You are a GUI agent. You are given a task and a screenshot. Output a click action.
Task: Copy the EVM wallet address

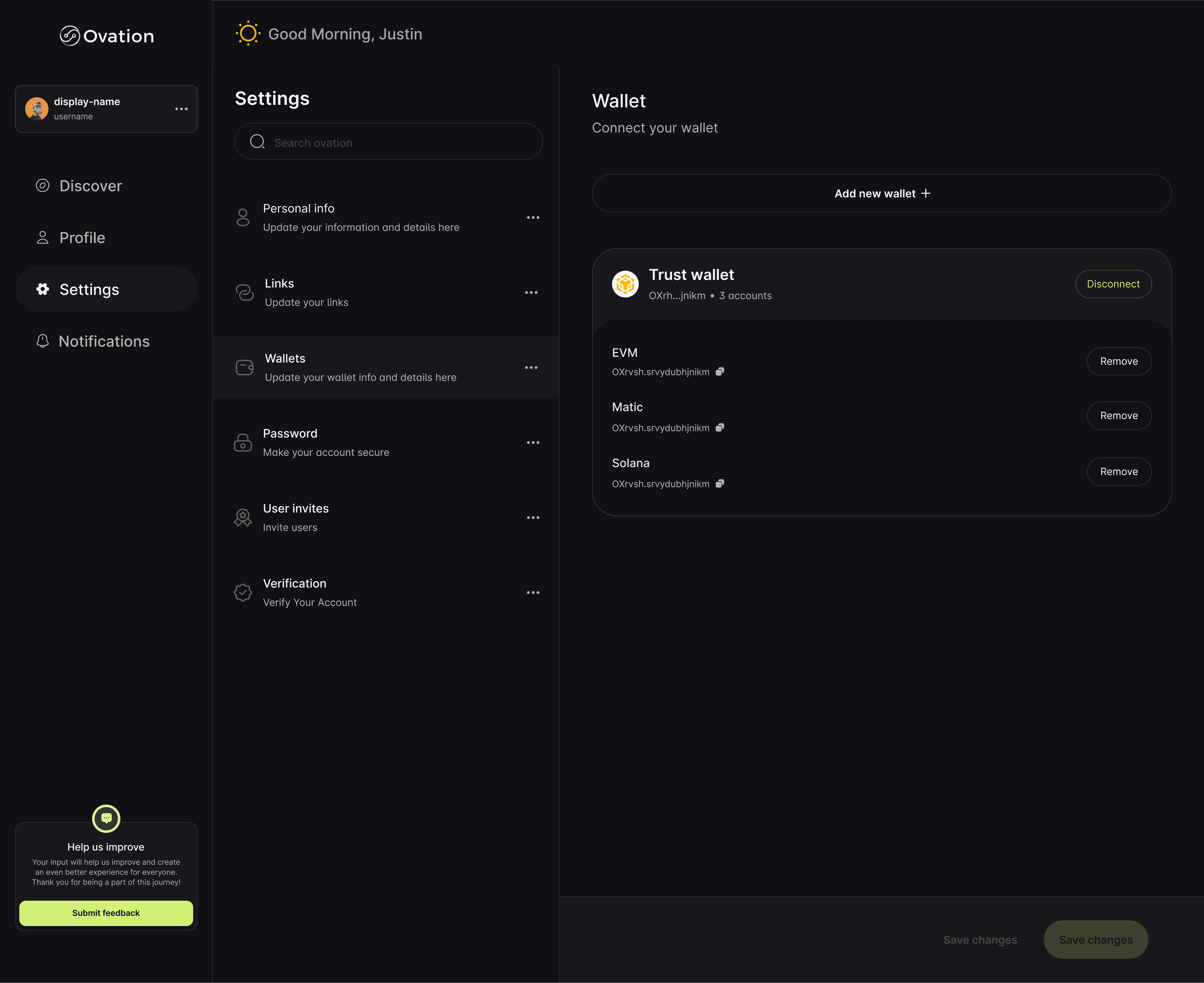pyautogui.click(x=719, y=371)
